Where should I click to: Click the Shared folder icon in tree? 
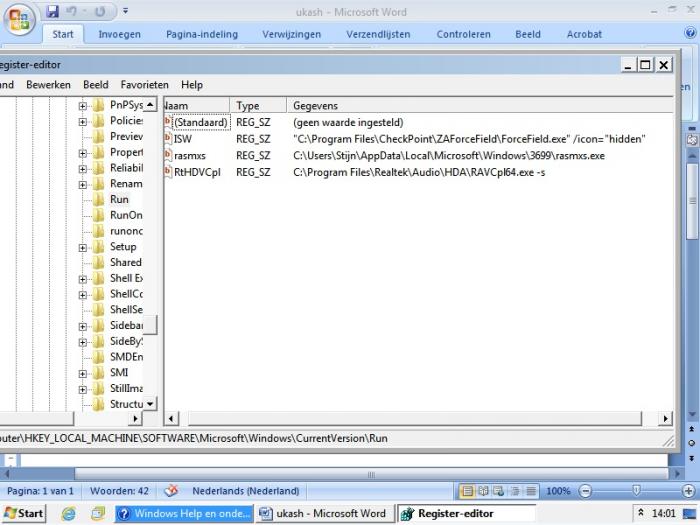point(98,262)
